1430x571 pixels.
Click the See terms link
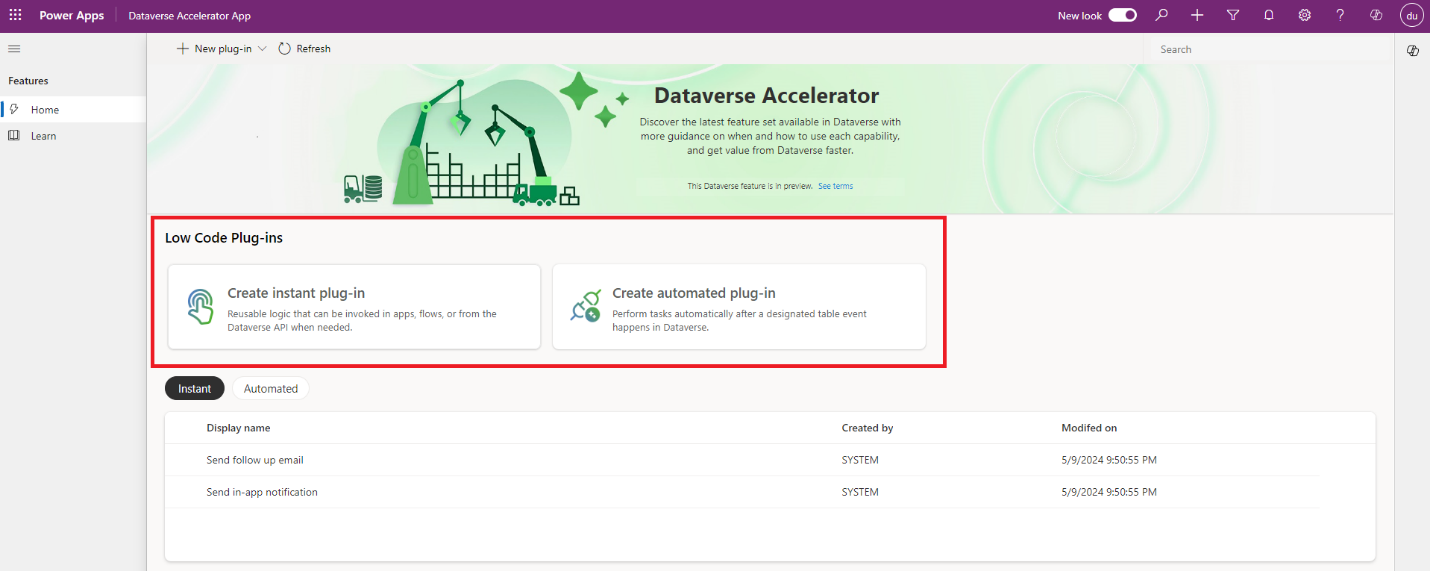(835, 186)
